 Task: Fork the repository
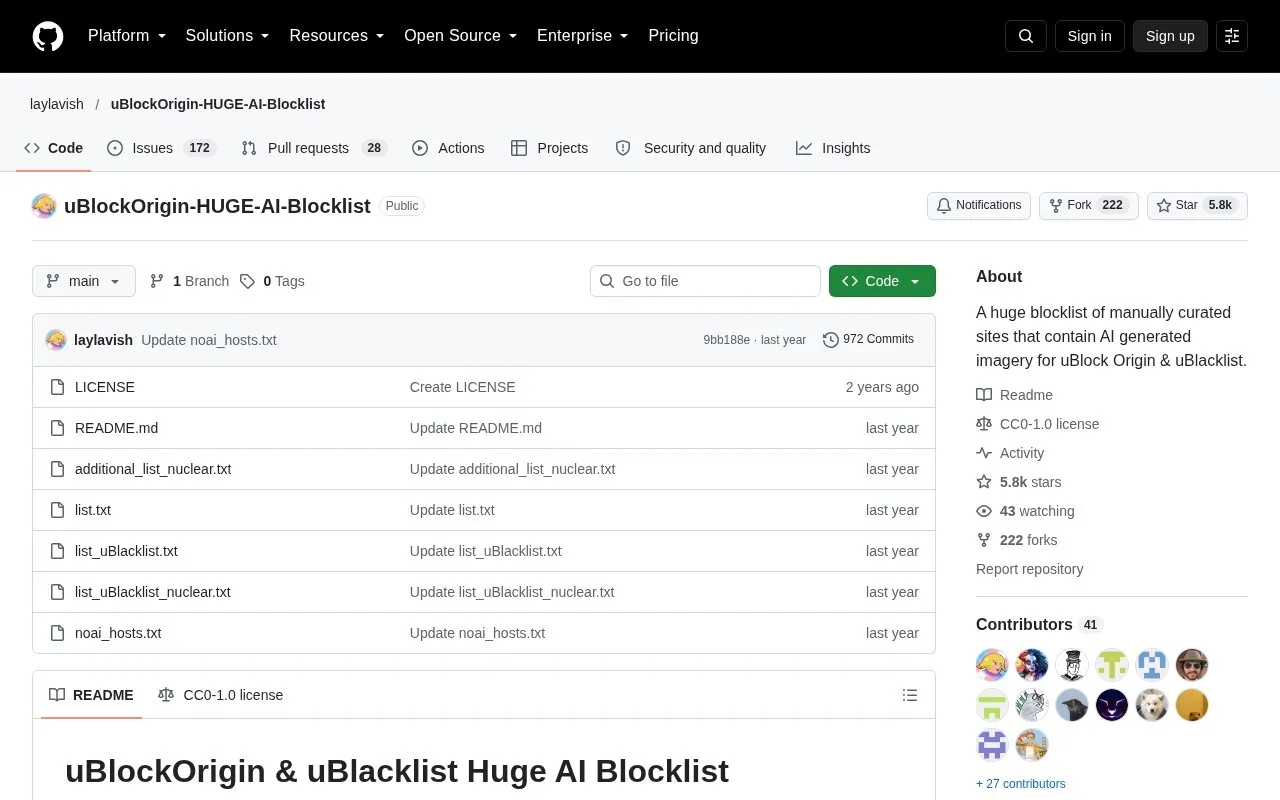(x=1088, y=205)
